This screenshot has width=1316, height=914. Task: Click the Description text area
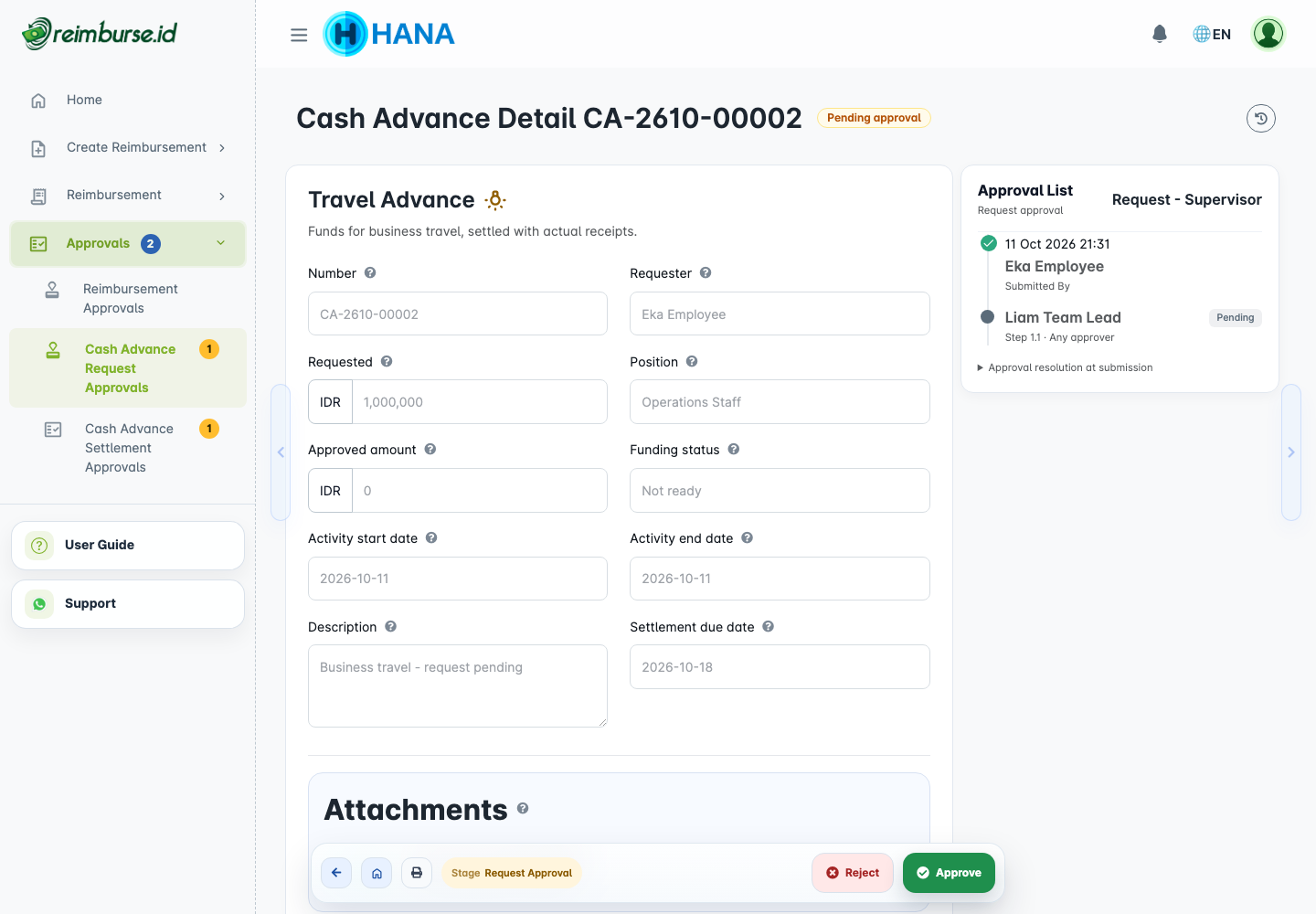click(x=458, y=686)
